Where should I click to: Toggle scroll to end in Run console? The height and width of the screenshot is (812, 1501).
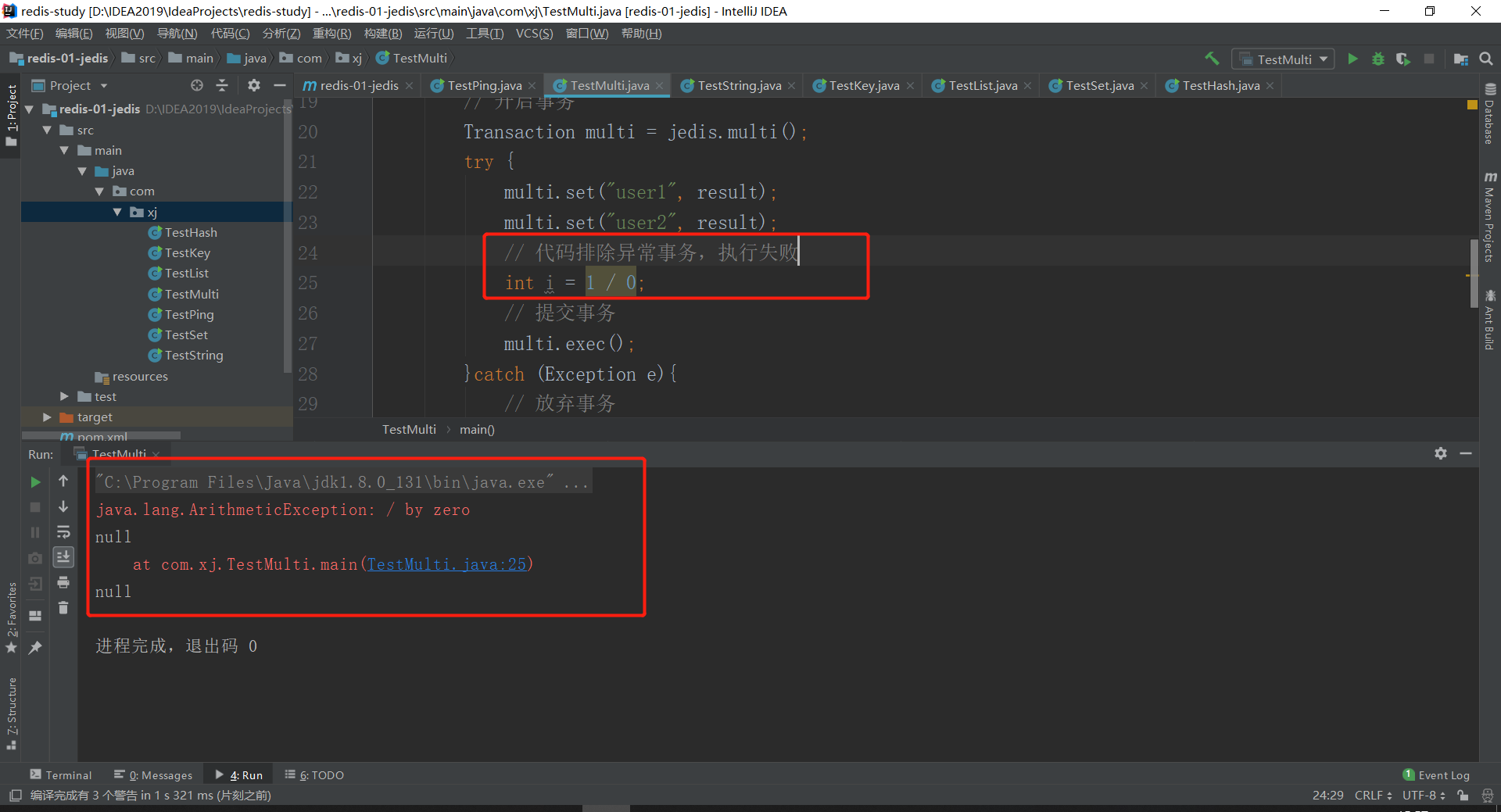[63, 556]
